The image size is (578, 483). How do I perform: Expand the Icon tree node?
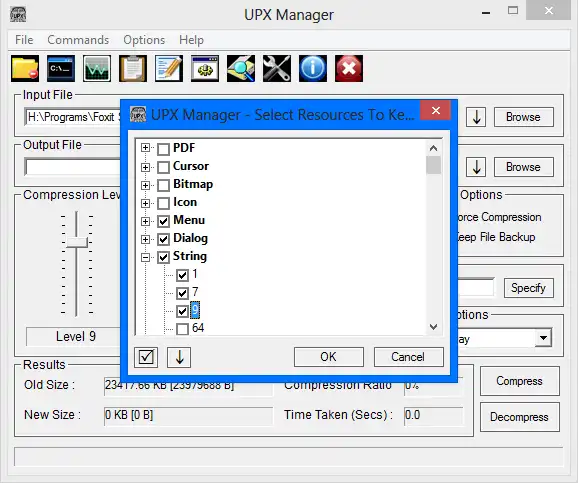tap(145, 203)
